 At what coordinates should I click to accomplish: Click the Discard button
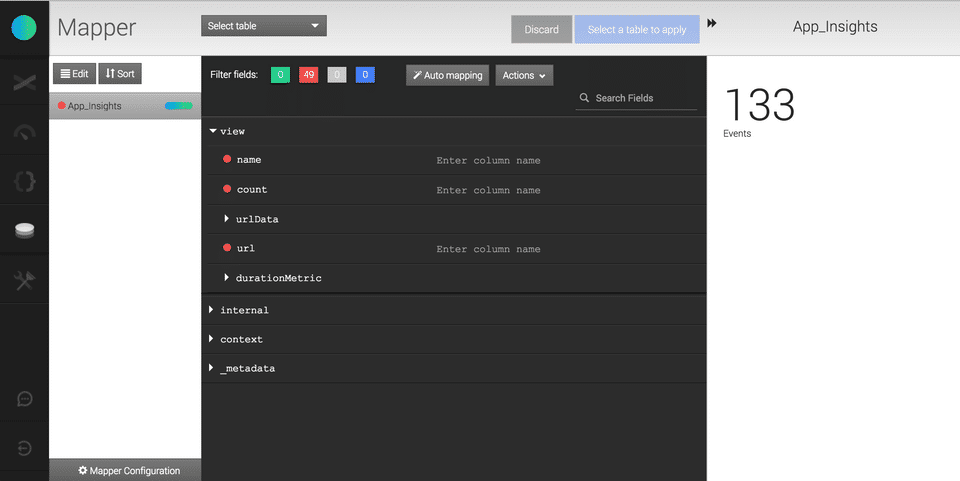click(x=542, y=29)
